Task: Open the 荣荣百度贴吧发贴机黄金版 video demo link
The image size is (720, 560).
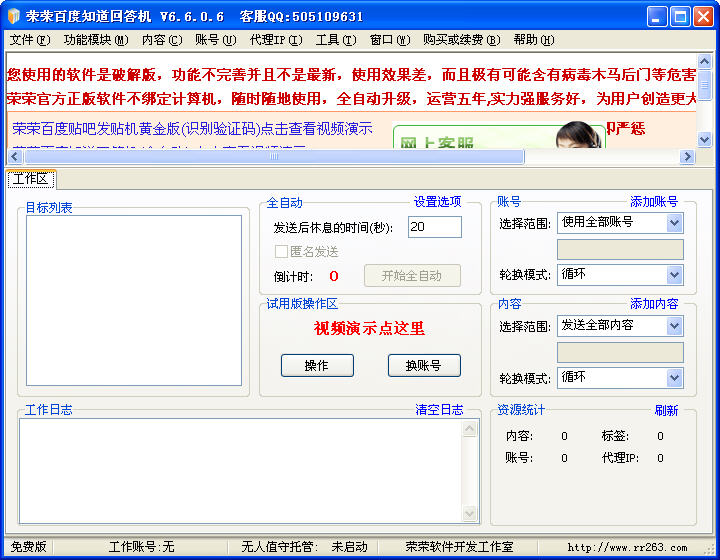Action: click(x=192, y=129)
